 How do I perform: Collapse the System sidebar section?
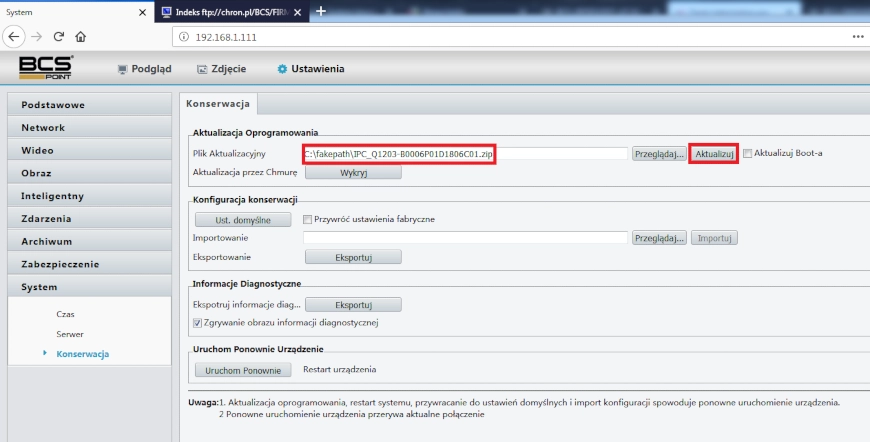(89, 287)
